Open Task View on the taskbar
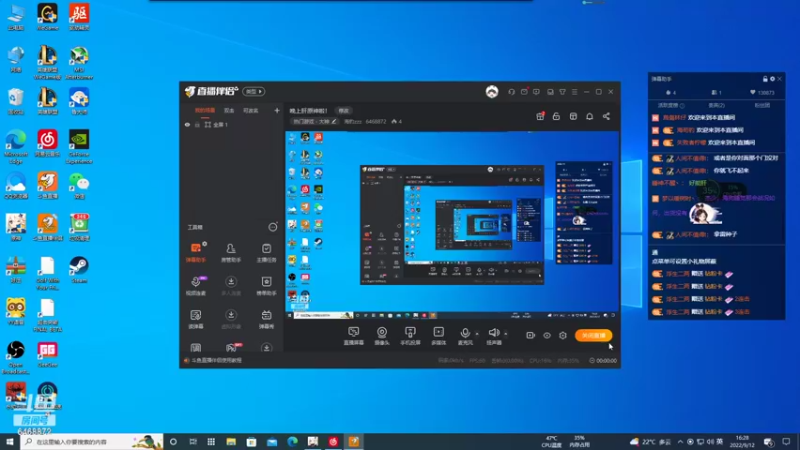The height and width of the screenshot is (450, 800). (193, 442)
